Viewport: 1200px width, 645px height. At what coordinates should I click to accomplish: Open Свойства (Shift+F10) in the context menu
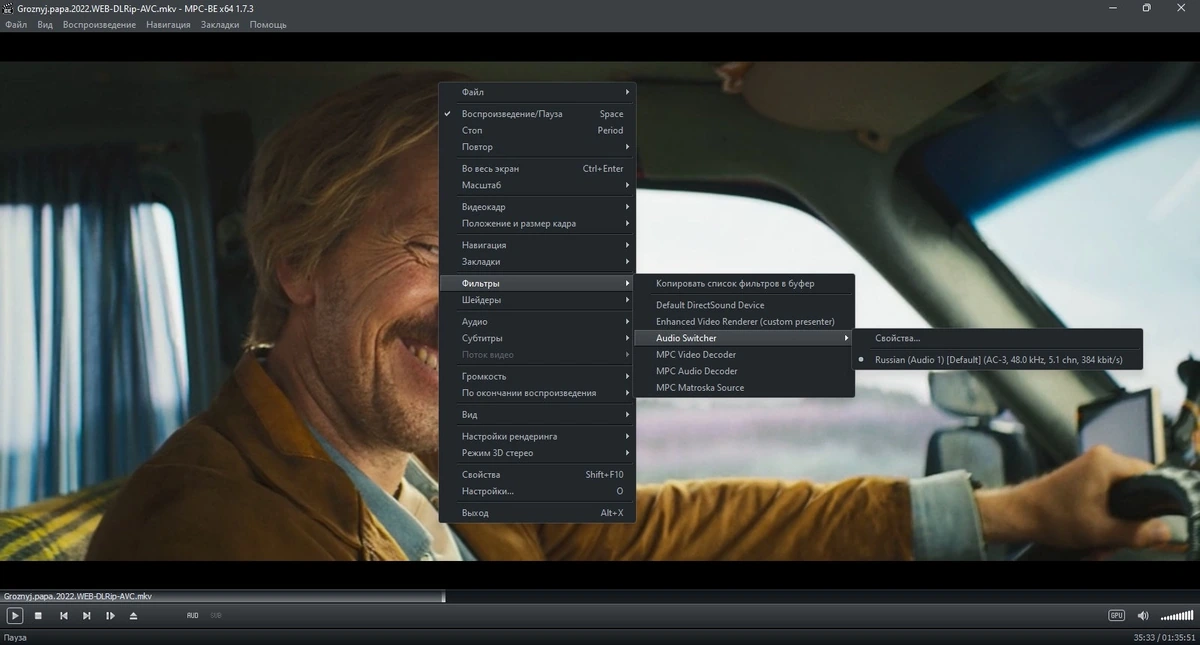point(537,475)
